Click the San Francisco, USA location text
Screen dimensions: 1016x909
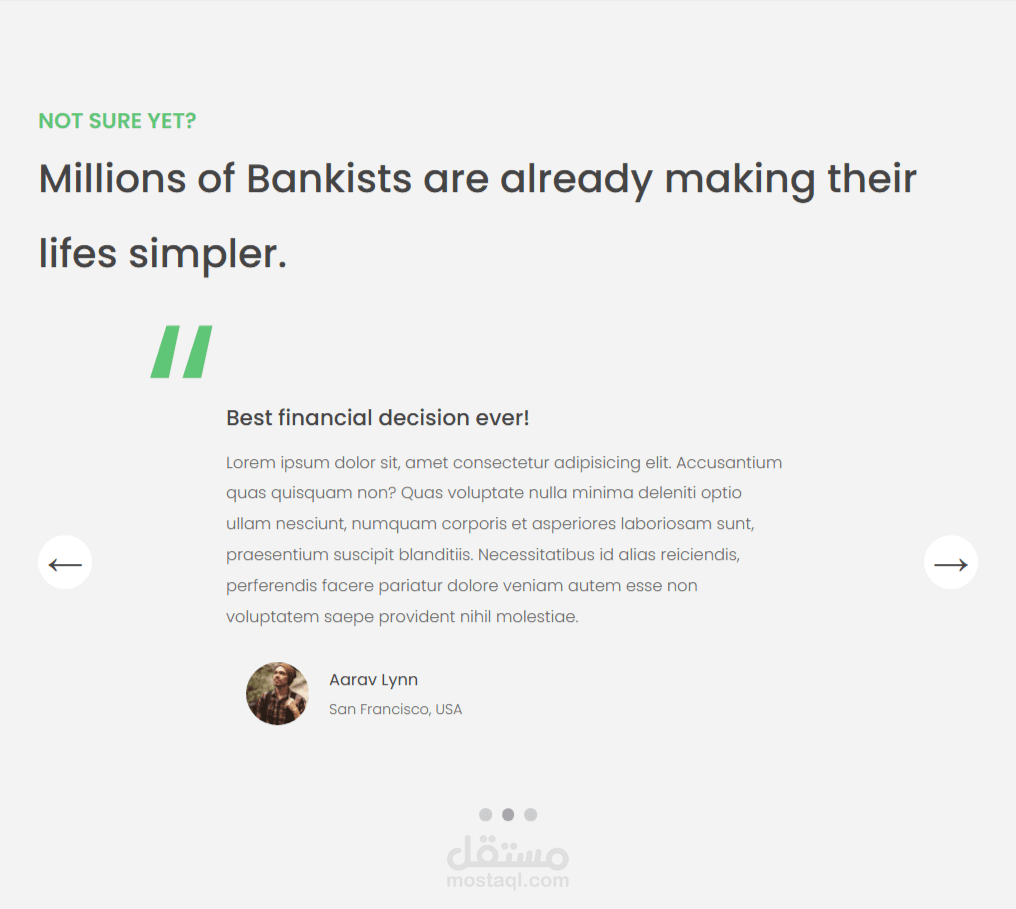(x=395, y=710)
